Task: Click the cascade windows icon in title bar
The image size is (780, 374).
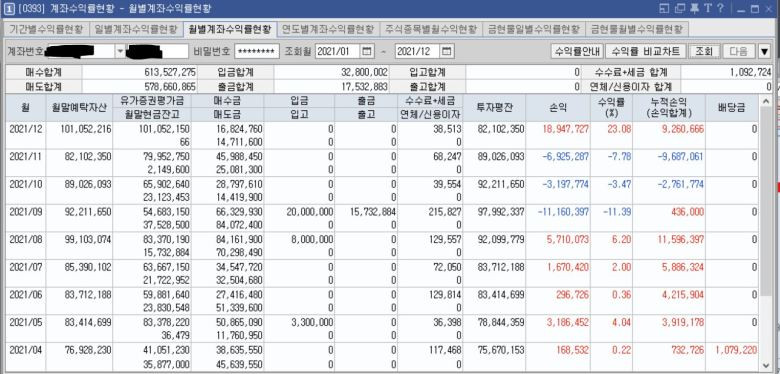Action: [x=680, y=8]
